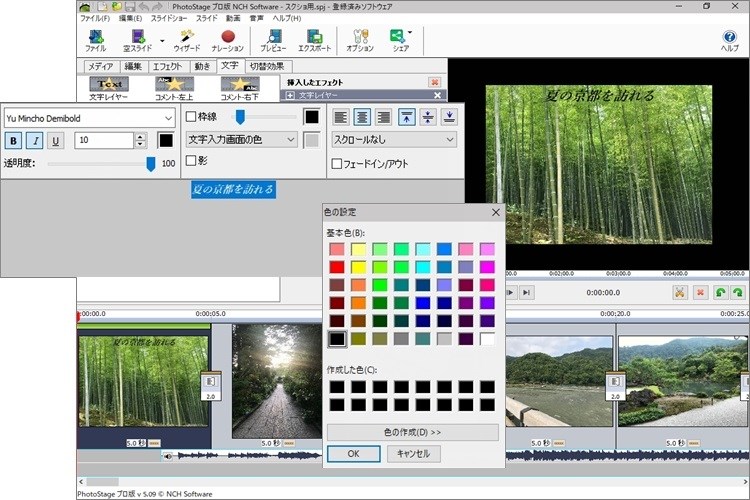Open the 編集(E) menu
750x500 pixels.
pyautogui.click(x=130, y=18)
